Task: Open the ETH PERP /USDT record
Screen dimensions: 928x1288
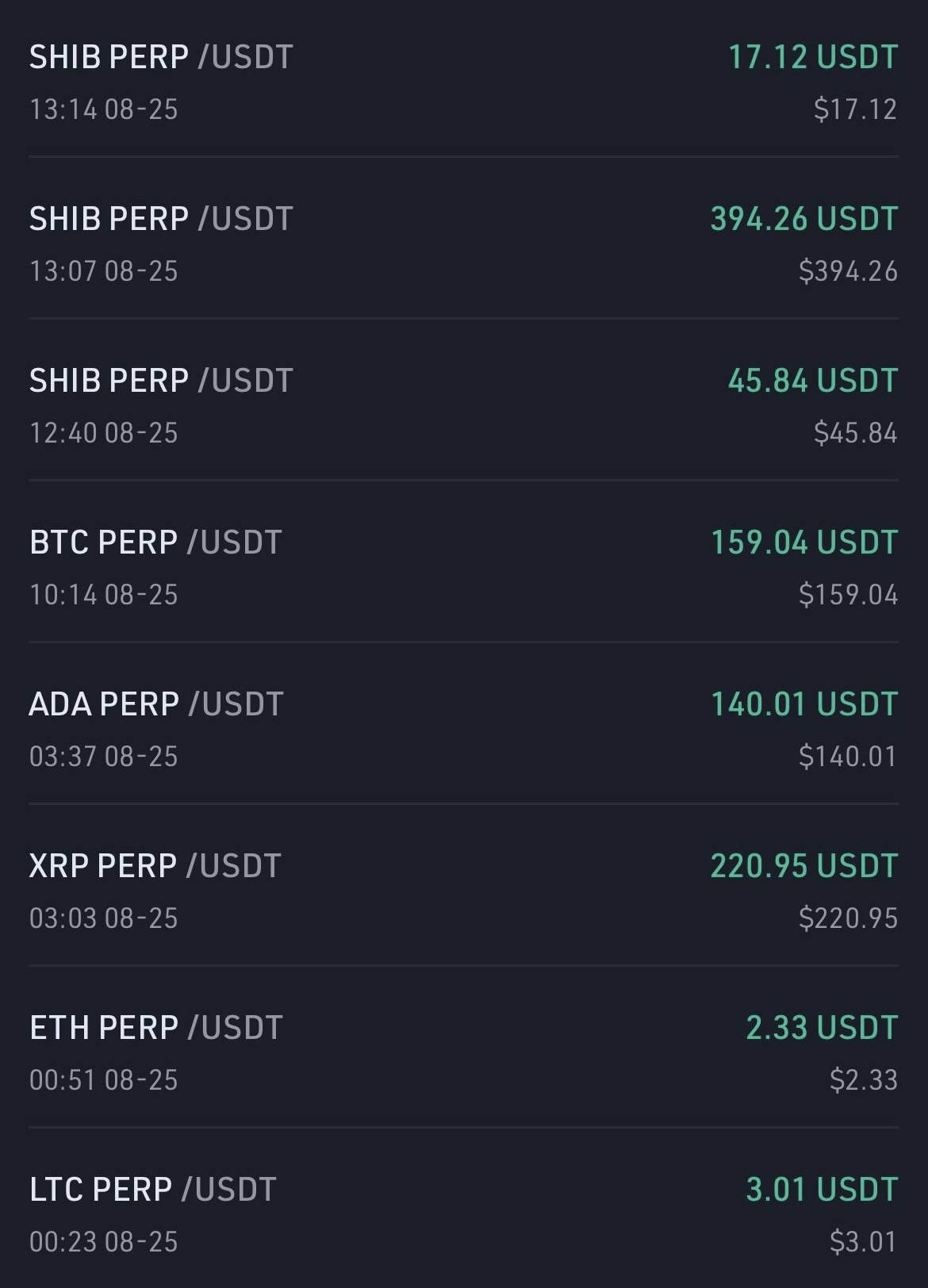Action: (156, 1029)
